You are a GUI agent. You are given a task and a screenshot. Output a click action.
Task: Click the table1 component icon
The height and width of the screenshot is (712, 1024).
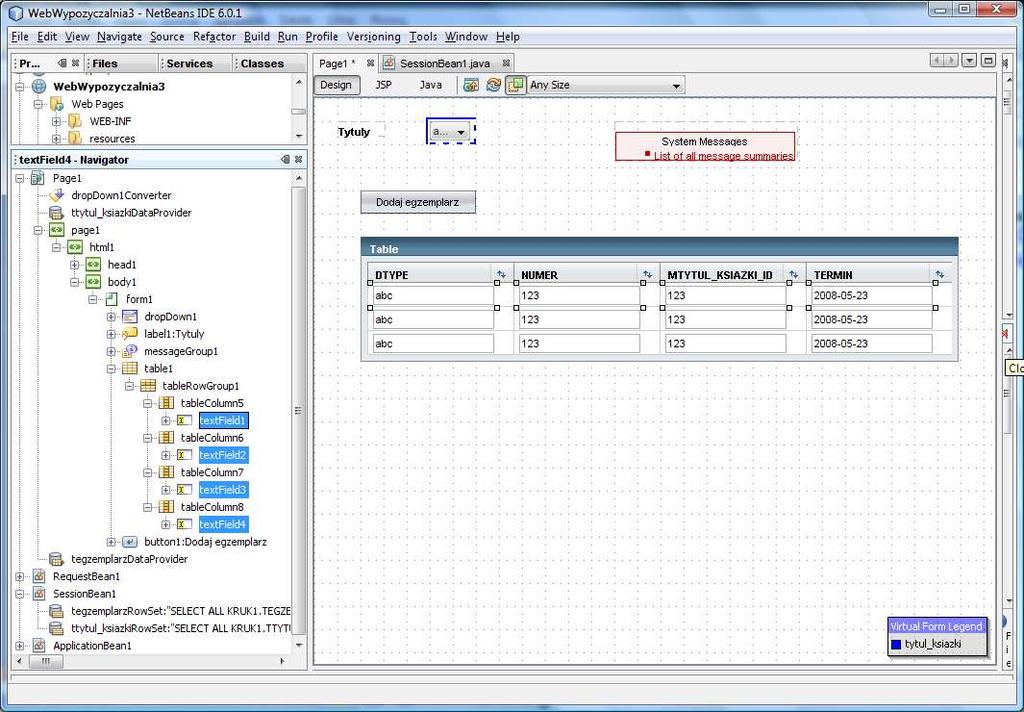(129, 369)
